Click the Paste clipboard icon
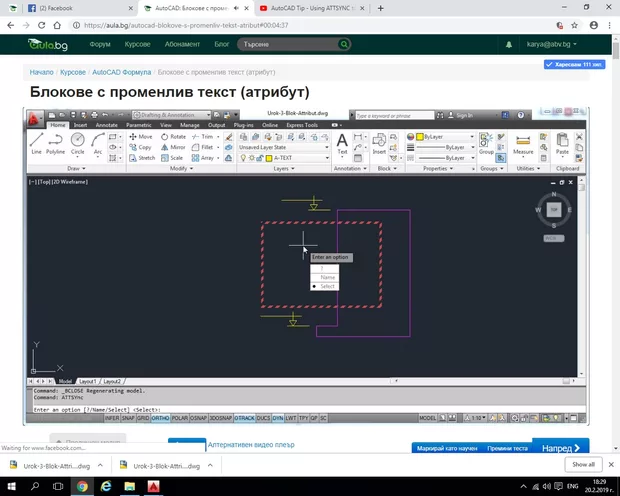This screenshot has height=496, width=620. (562, 143)
